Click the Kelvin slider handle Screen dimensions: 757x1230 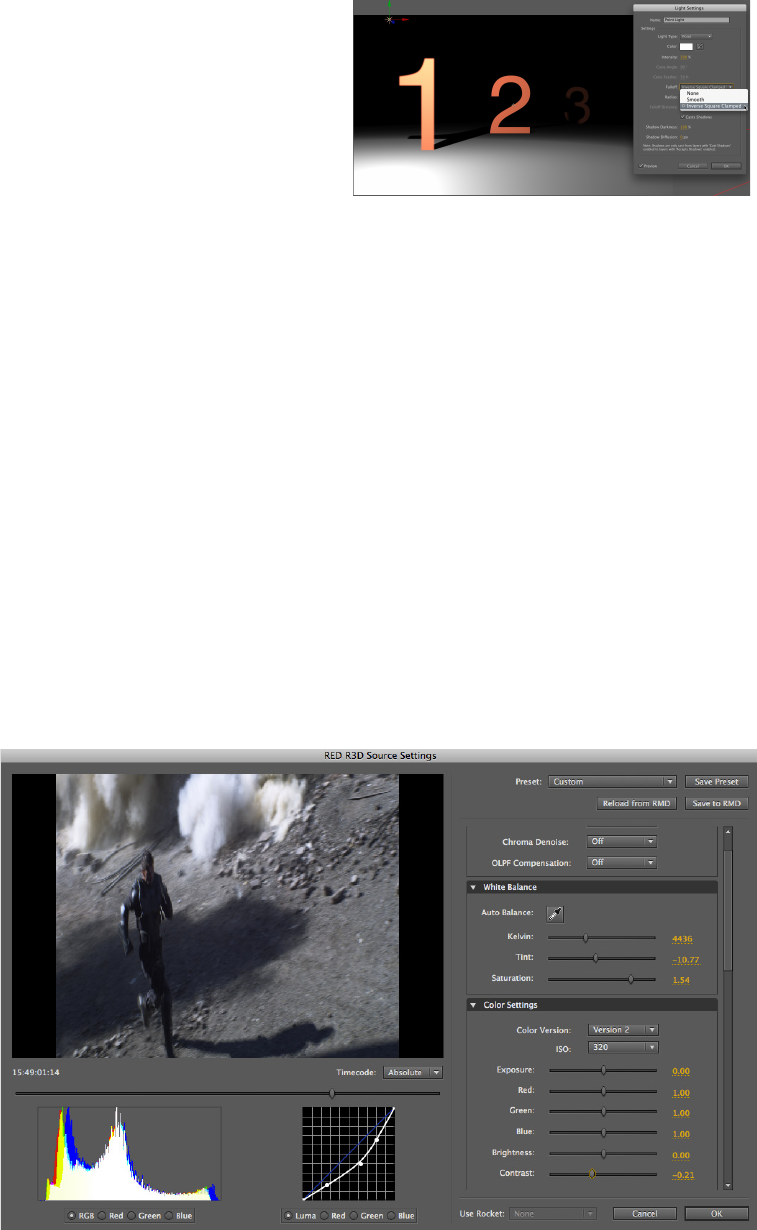585,939
